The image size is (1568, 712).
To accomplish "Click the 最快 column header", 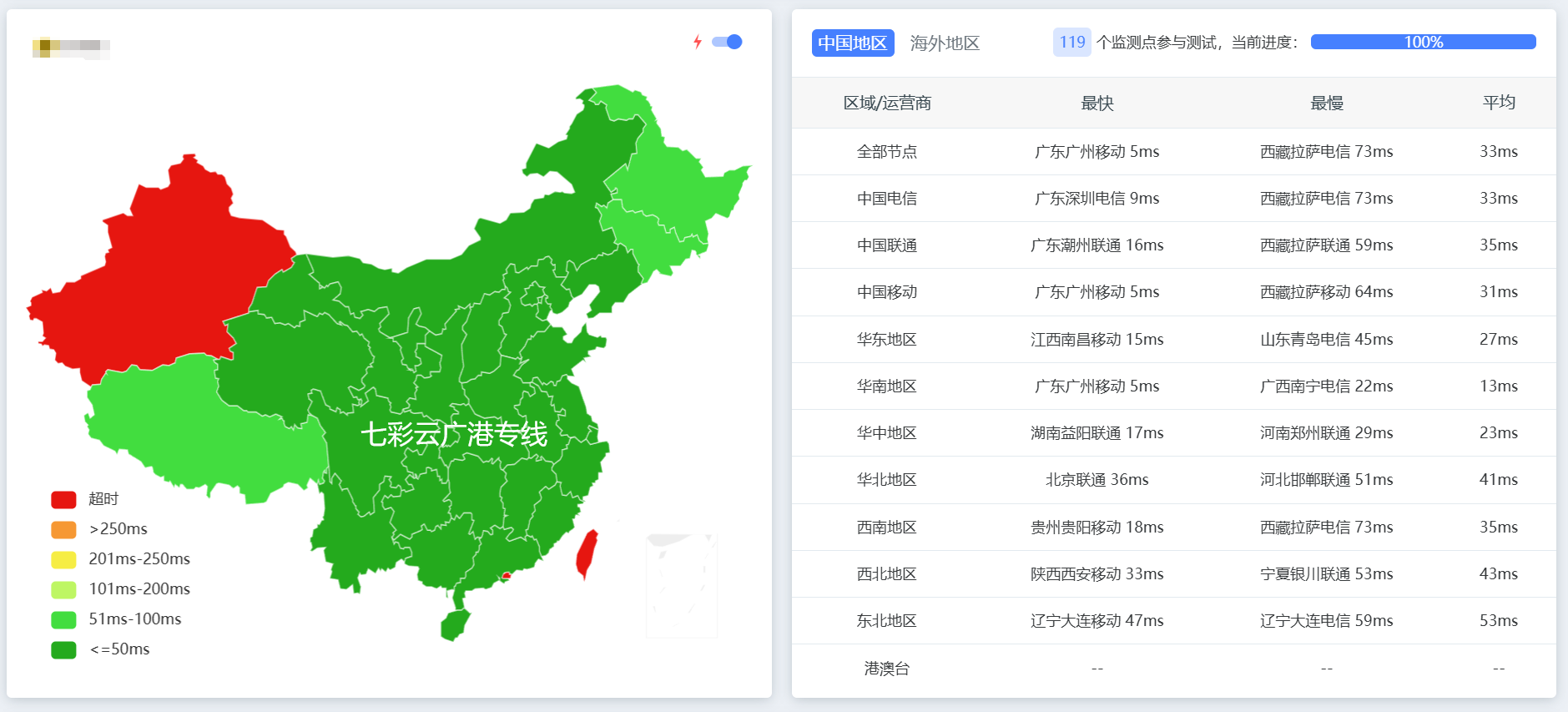I will tap(1097, 103).
